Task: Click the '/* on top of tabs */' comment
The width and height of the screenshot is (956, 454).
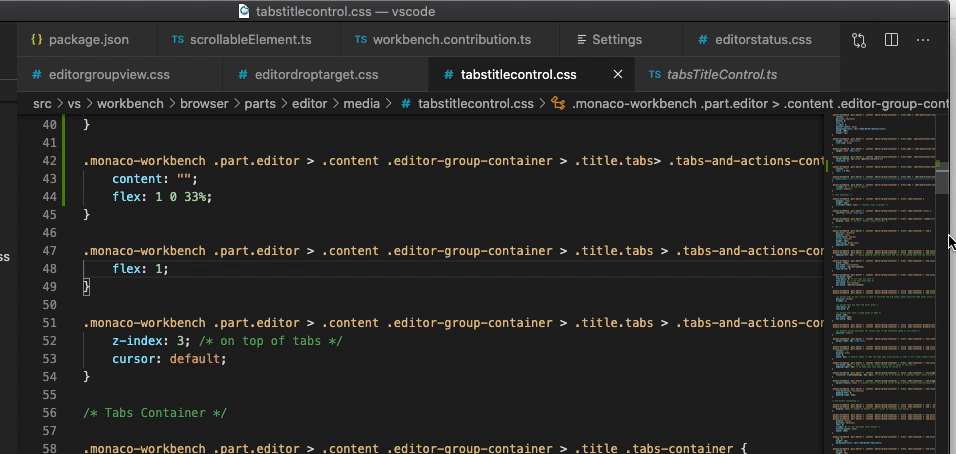Action: 271,341
